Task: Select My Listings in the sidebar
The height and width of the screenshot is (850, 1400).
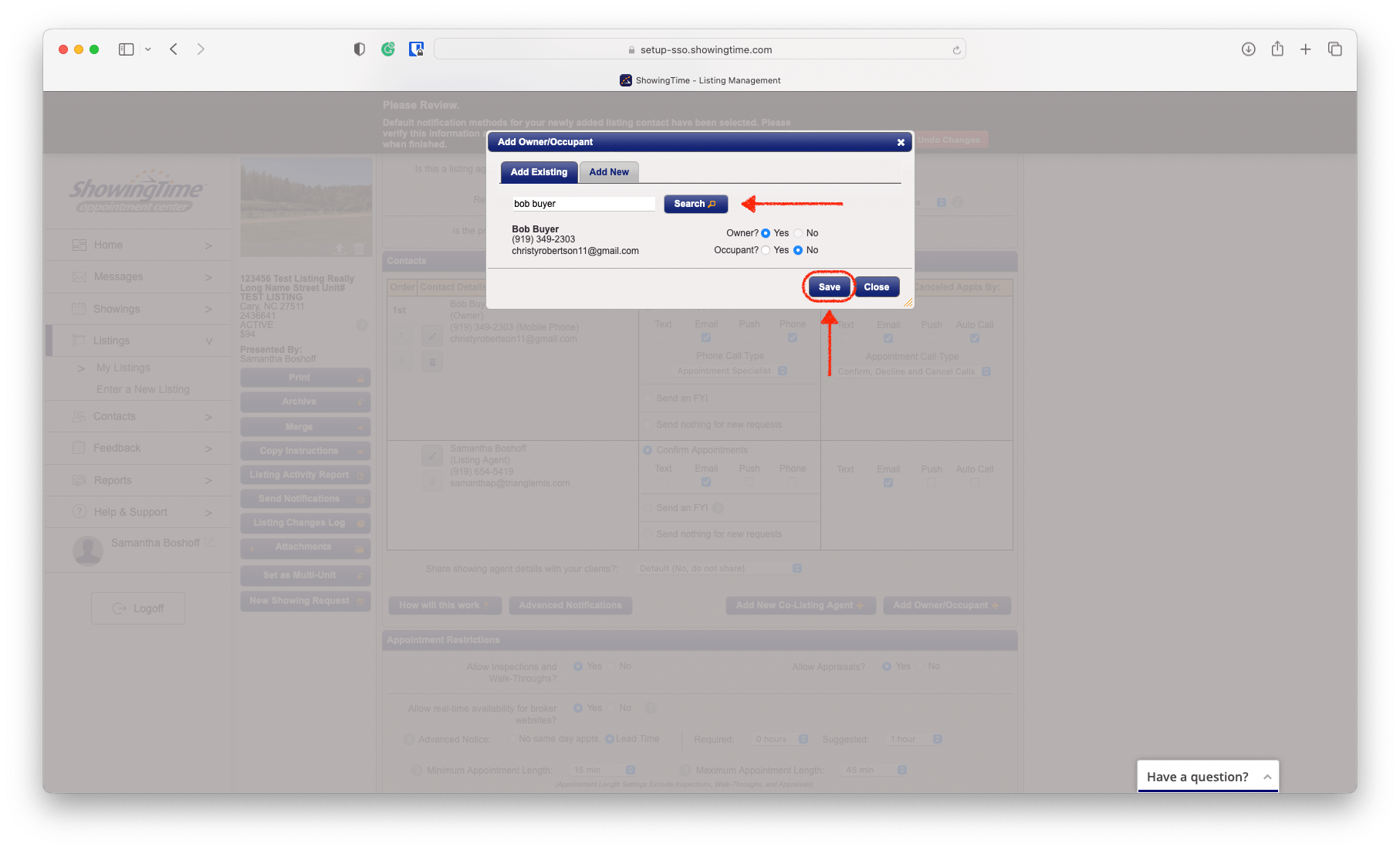Action: pyautogui.click(x=123, y=367)
